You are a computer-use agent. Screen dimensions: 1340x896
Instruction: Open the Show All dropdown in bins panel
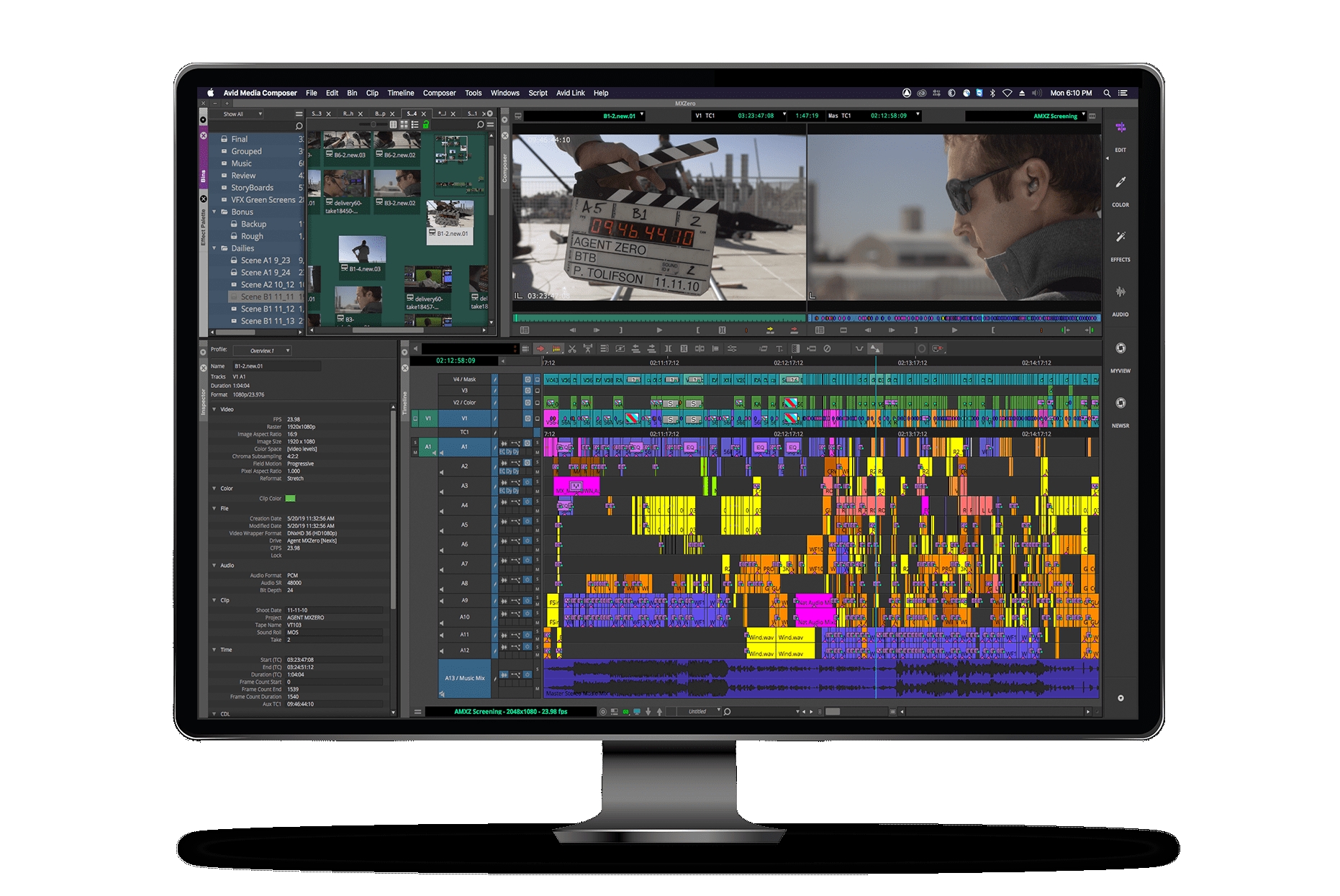click(x=242, y=114)
